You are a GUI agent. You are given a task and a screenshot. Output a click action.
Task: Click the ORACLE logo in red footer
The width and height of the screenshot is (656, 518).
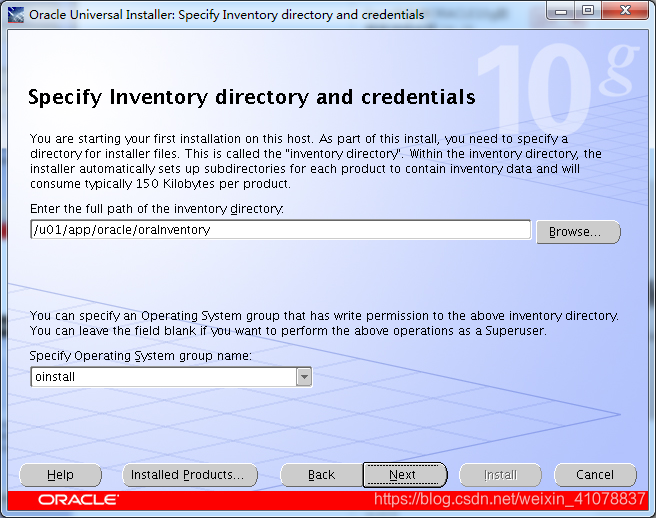click(x=78, y=500)
